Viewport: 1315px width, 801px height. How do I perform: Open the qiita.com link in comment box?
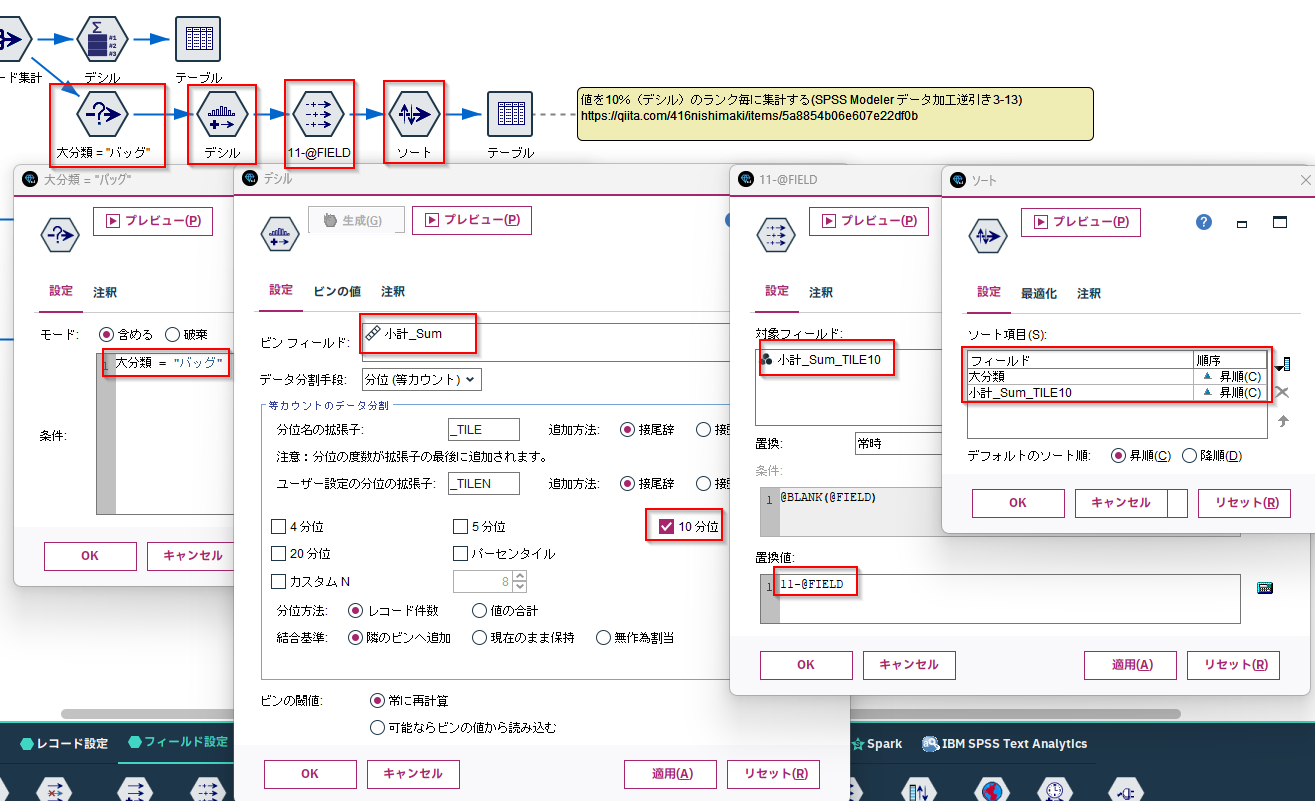749,116
